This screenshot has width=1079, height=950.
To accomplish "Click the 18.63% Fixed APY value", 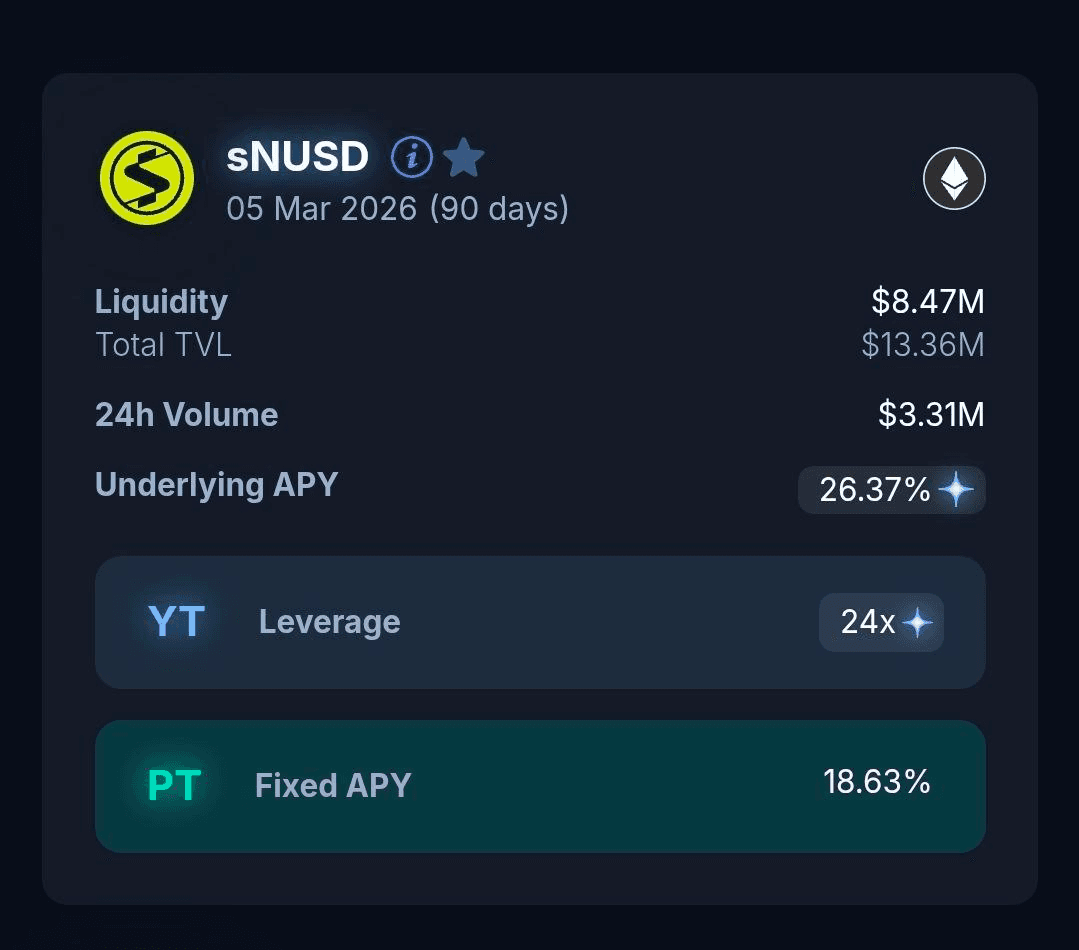I will tap(876, 782).
